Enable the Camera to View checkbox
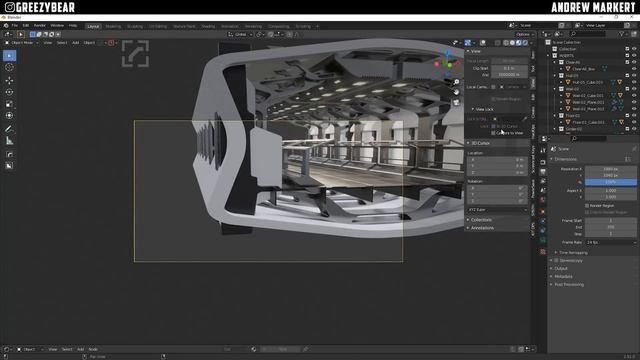The image size is (640, 360). (493, 133)
